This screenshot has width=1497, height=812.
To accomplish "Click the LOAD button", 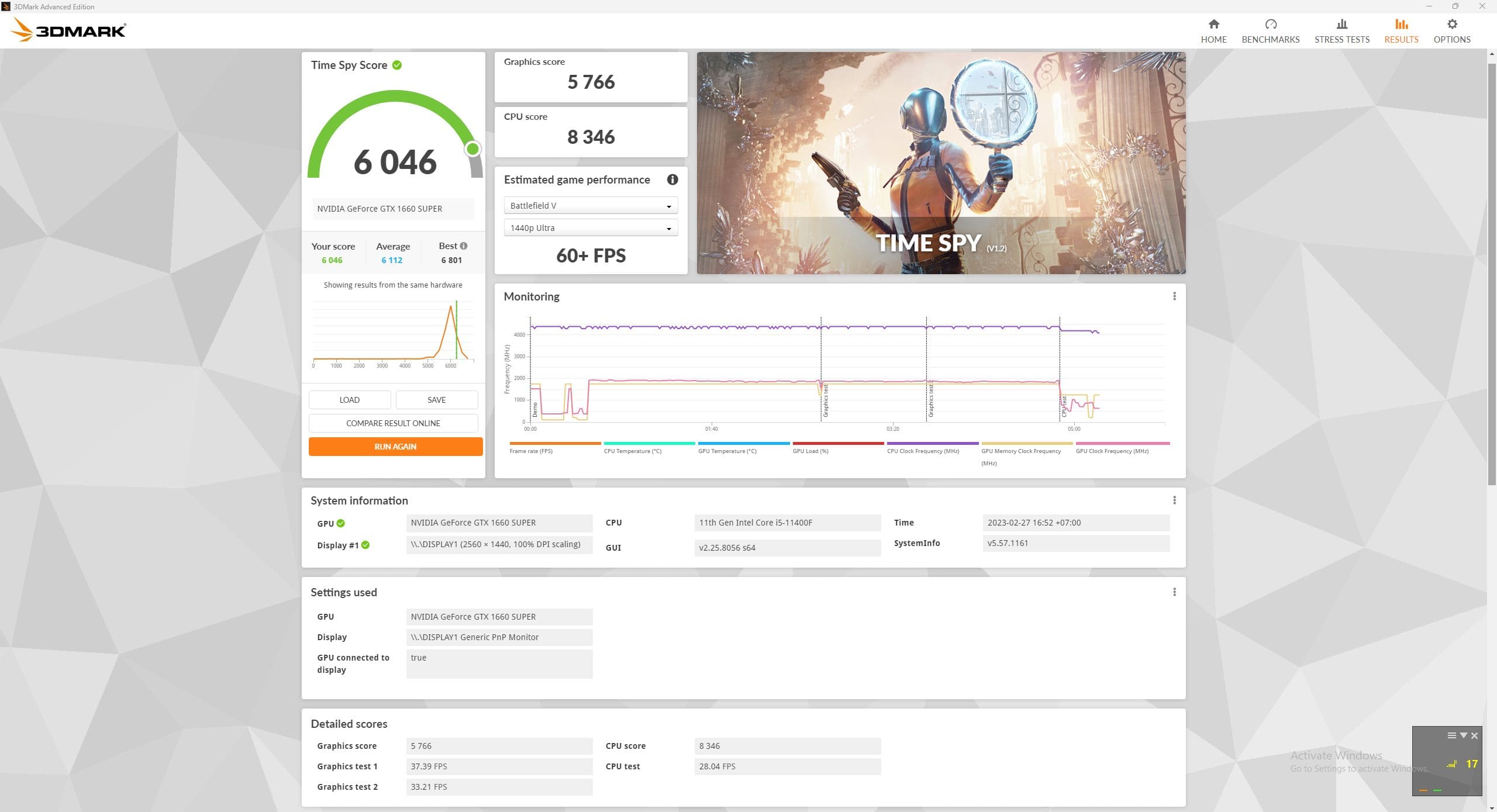I will 350,400.
